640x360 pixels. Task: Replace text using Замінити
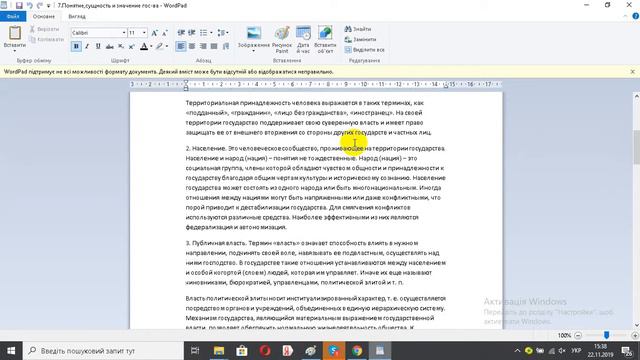(x=360, y=40)
